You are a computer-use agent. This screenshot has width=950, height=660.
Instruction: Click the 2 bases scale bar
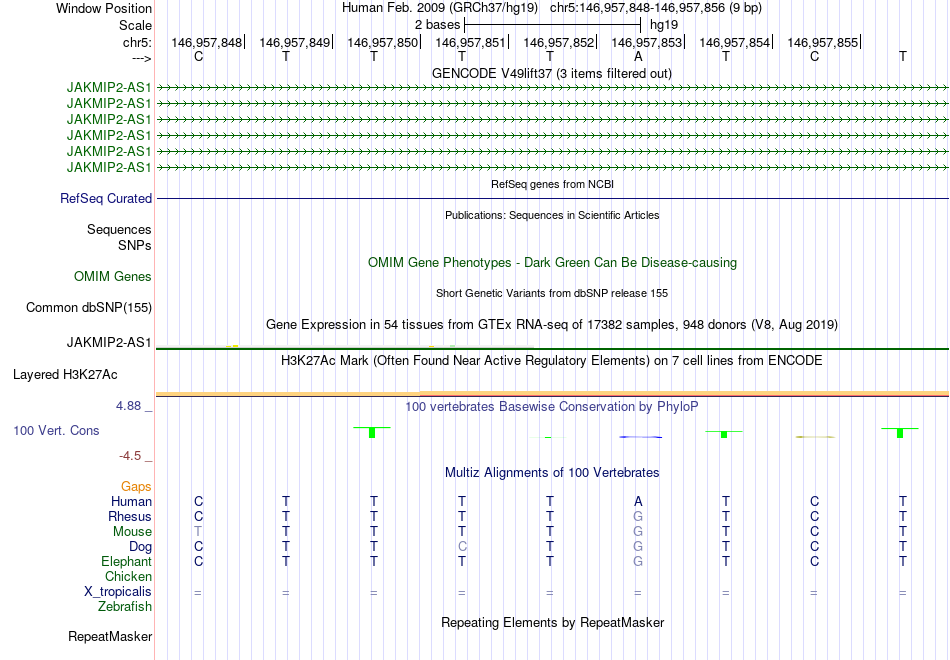[x=552, y=25]
